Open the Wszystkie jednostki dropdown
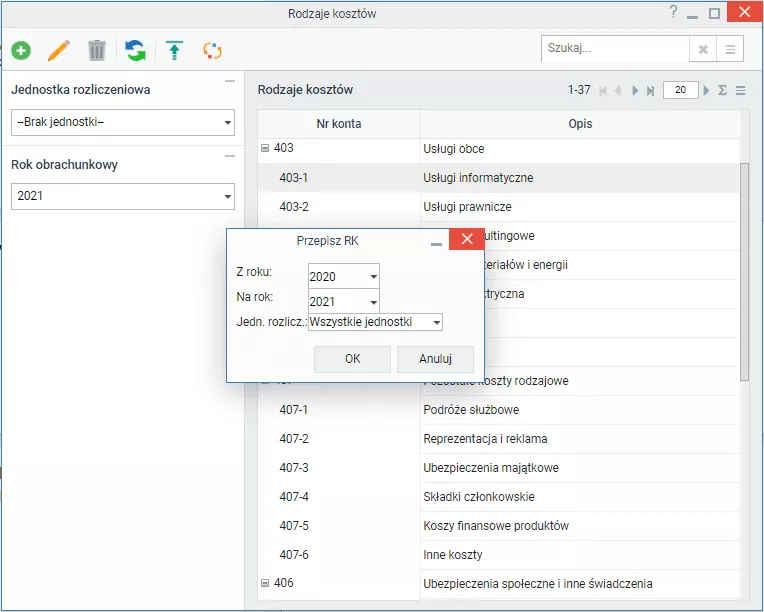The width and height of the screenshot is (764, 612). (437, 322)
